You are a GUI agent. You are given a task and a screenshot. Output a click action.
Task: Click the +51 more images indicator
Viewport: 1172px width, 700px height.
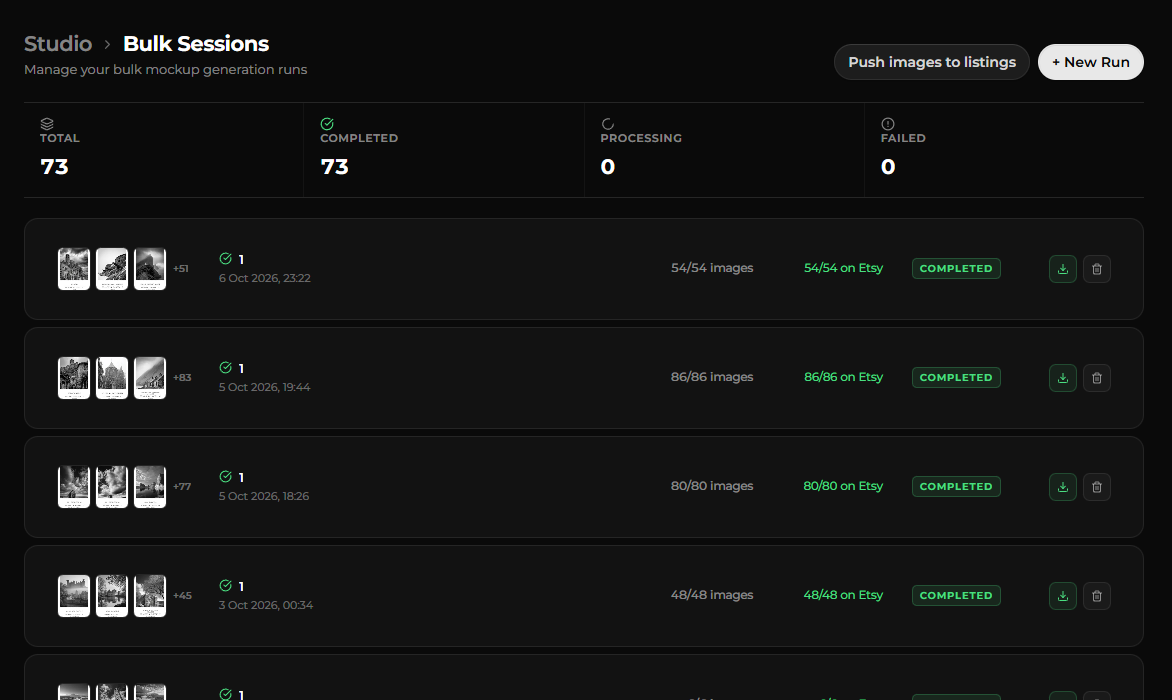click(x=181, y=269)
